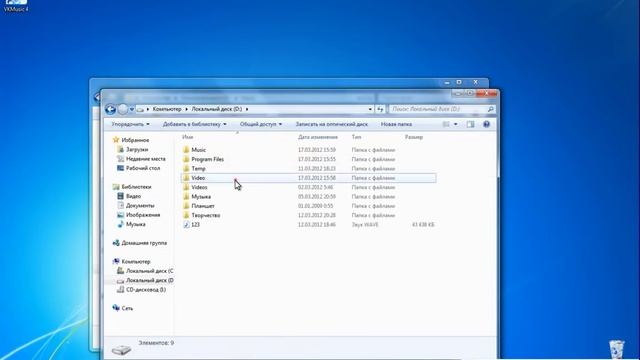Select the Музыка folder in file list
Image resolution: width=640 pixels, height=360 pixels.
pos(201,197)
